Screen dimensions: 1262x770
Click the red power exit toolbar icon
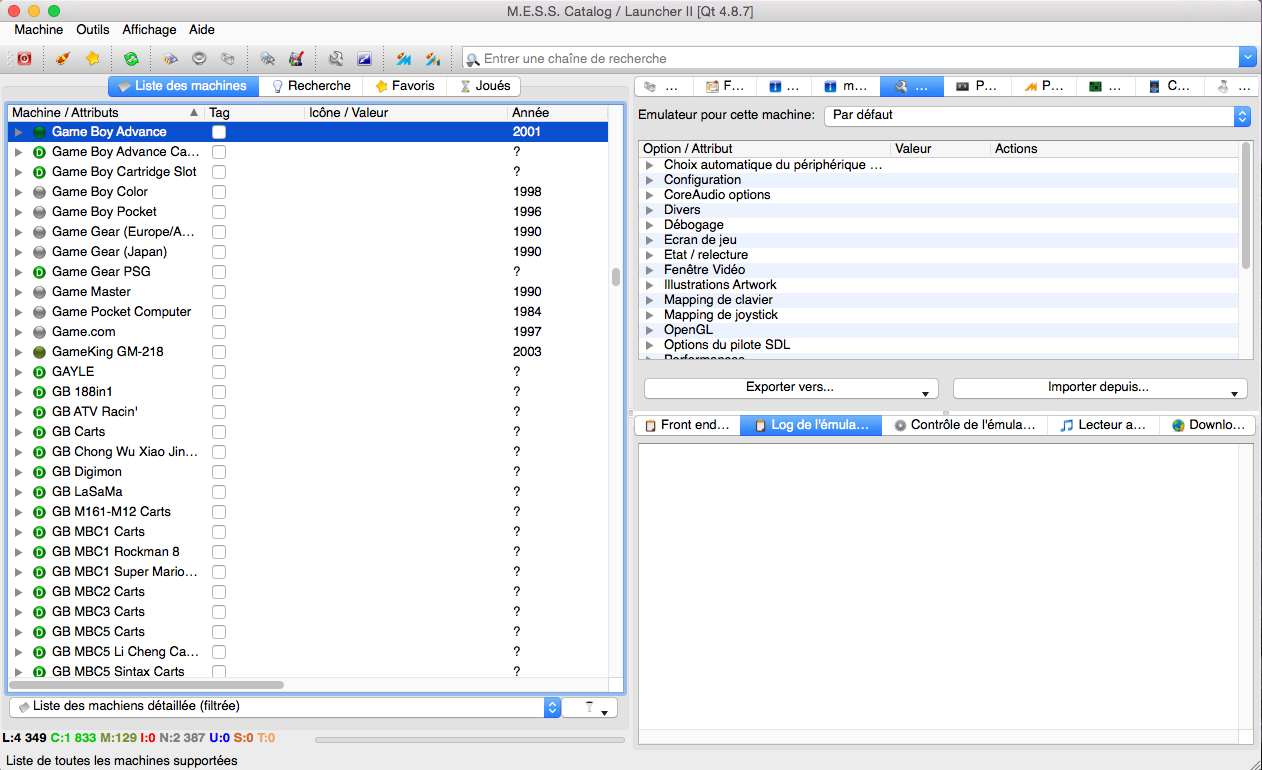point(24,58)
